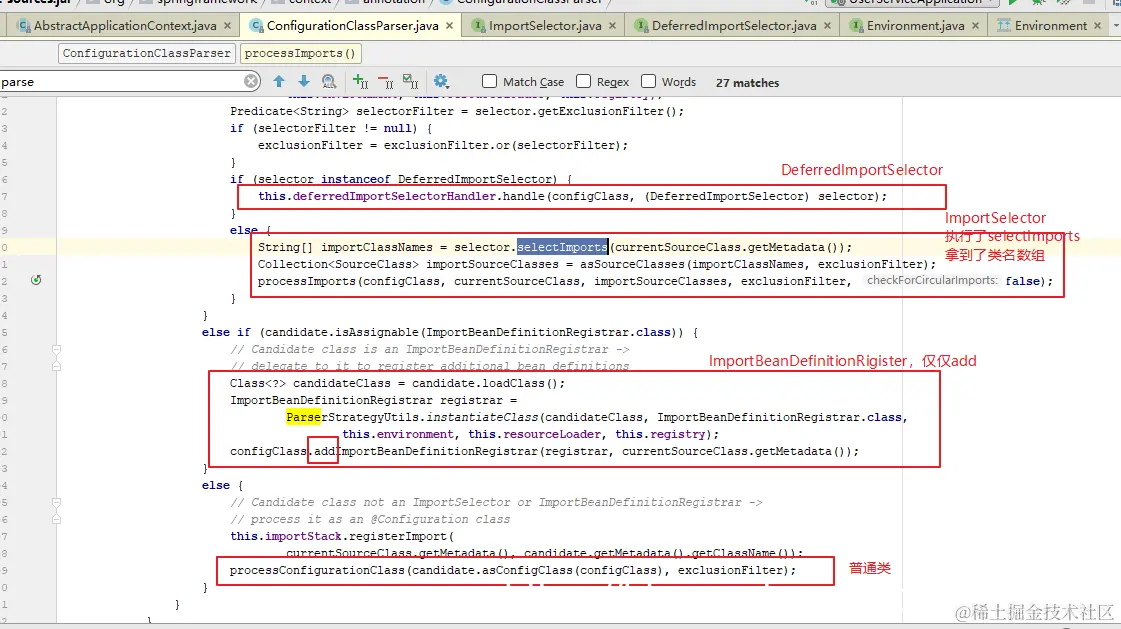Click the this.registry argument
This screenshot has height=629, width=1121.
(x=659, y=435)
